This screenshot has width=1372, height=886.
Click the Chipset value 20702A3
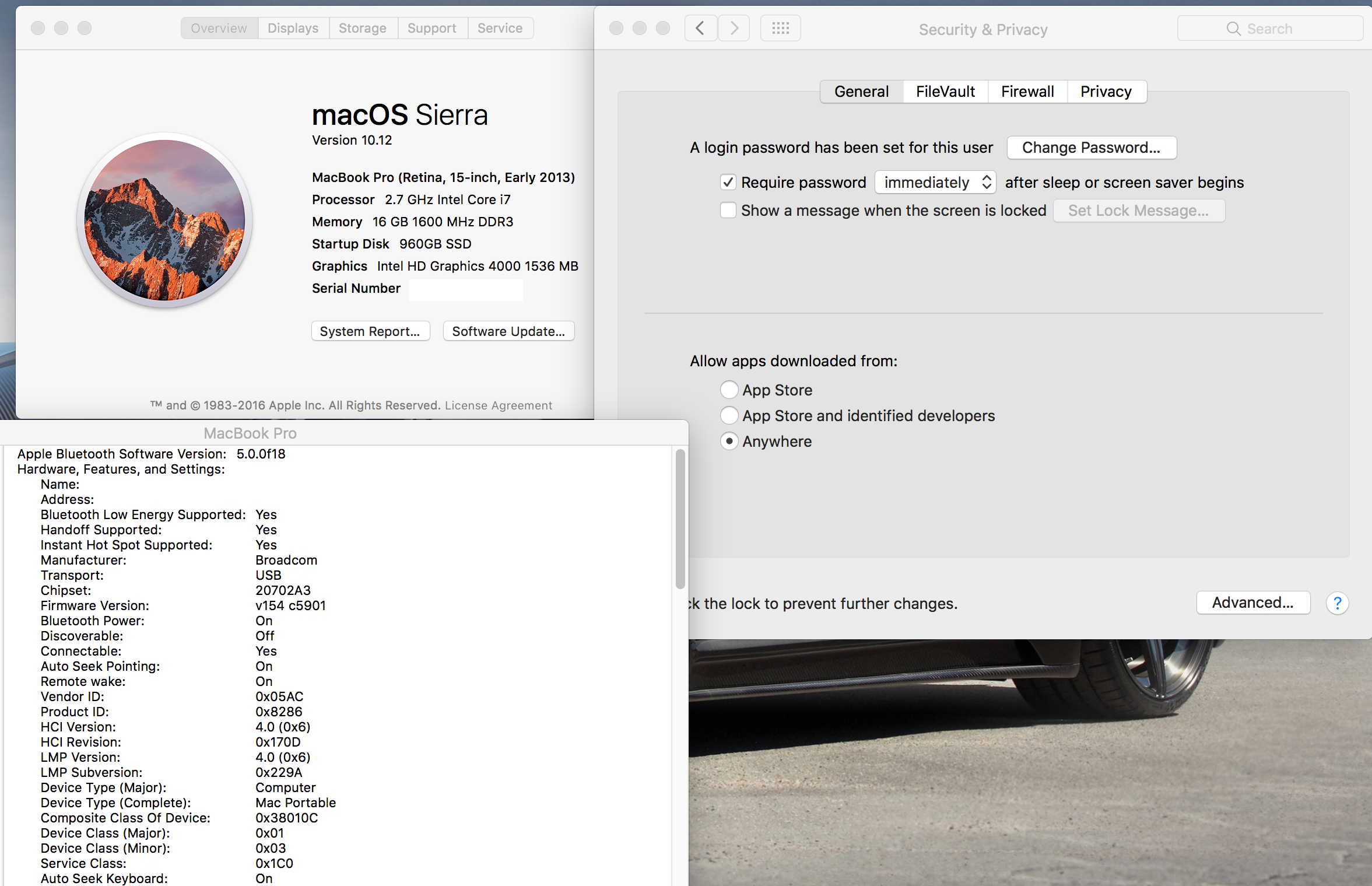[x=283, y=590]
